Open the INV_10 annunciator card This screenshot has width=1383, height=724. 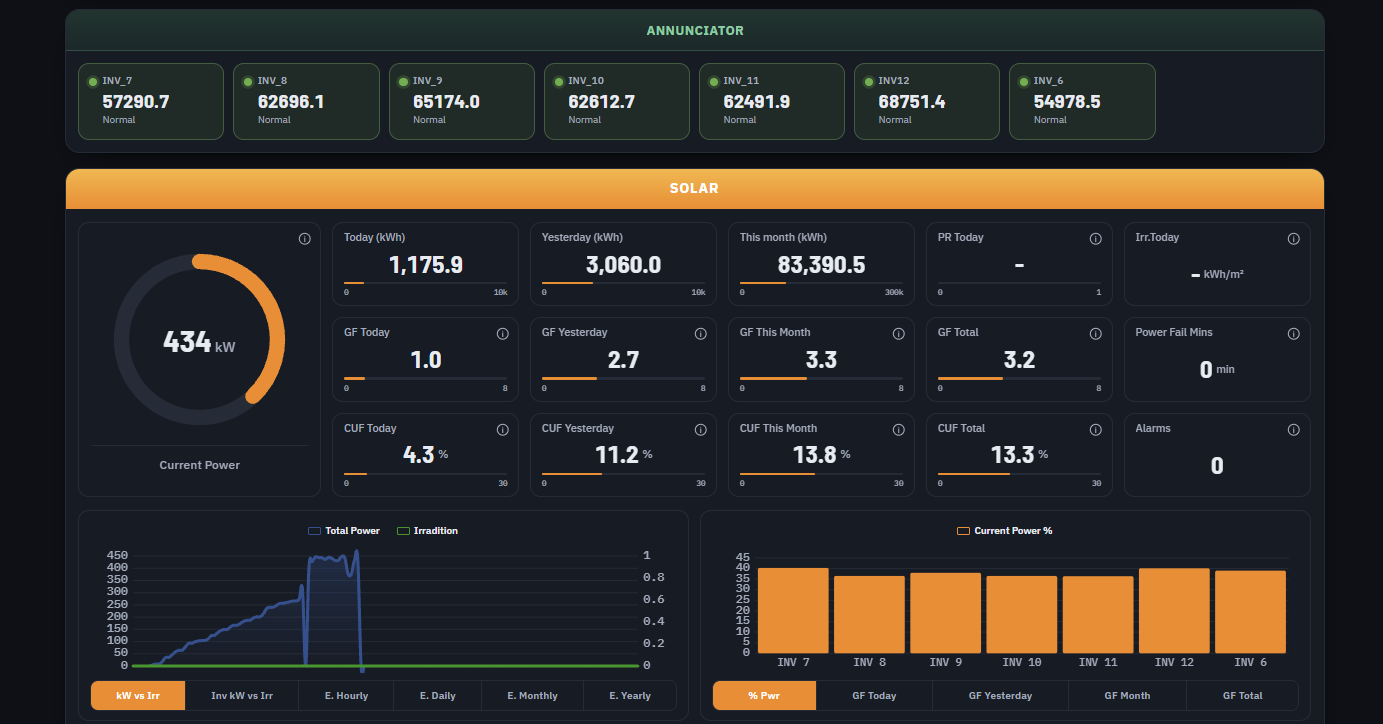(617, 101)
